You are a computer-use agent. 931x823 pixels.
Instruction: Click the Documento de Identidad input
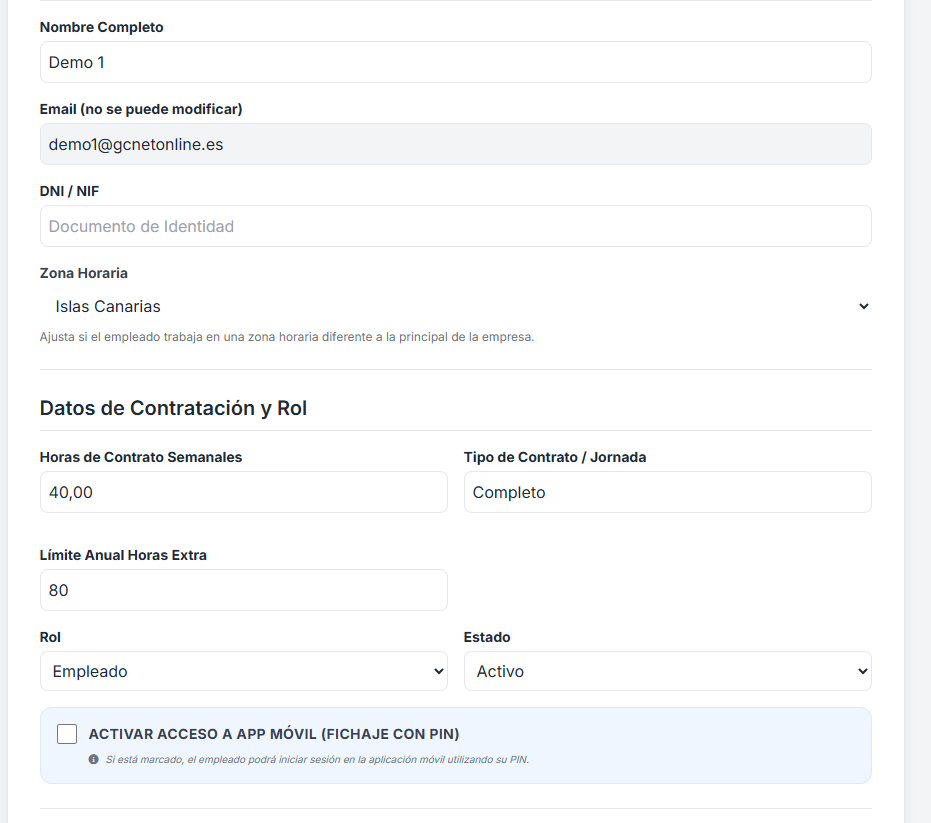pos(455,226)
